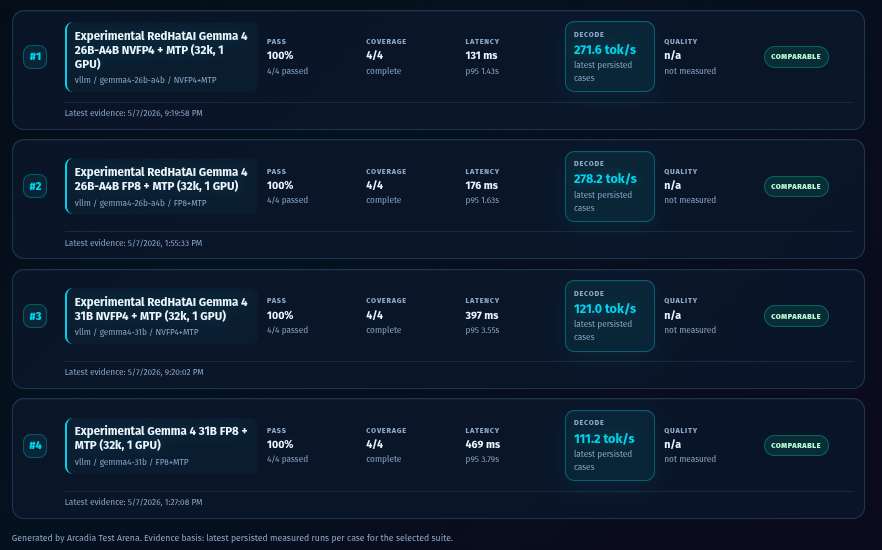Open the Gemma 4 31B FP8 + MTP title
882x550 pixels.
click(x=161, y=438)
